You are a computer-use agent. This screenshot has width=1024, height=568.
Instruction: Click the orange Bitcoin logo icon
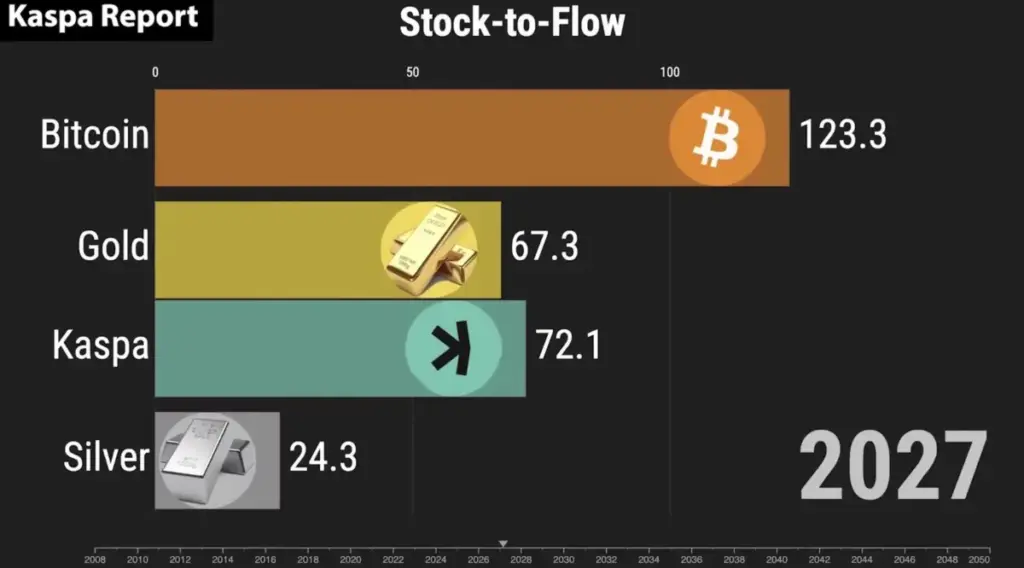716,137
